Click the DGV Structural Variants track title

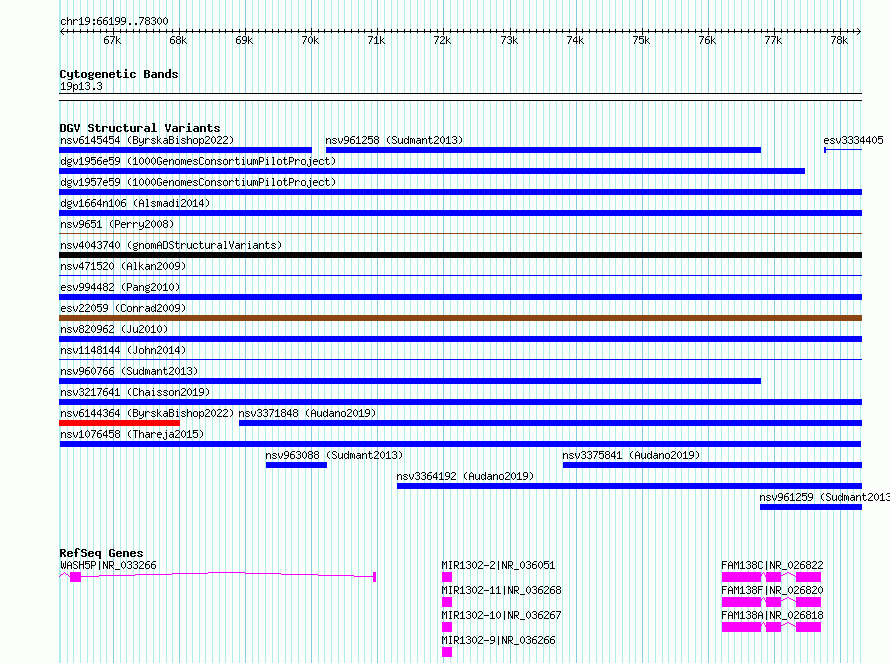(x=140, y=128)
